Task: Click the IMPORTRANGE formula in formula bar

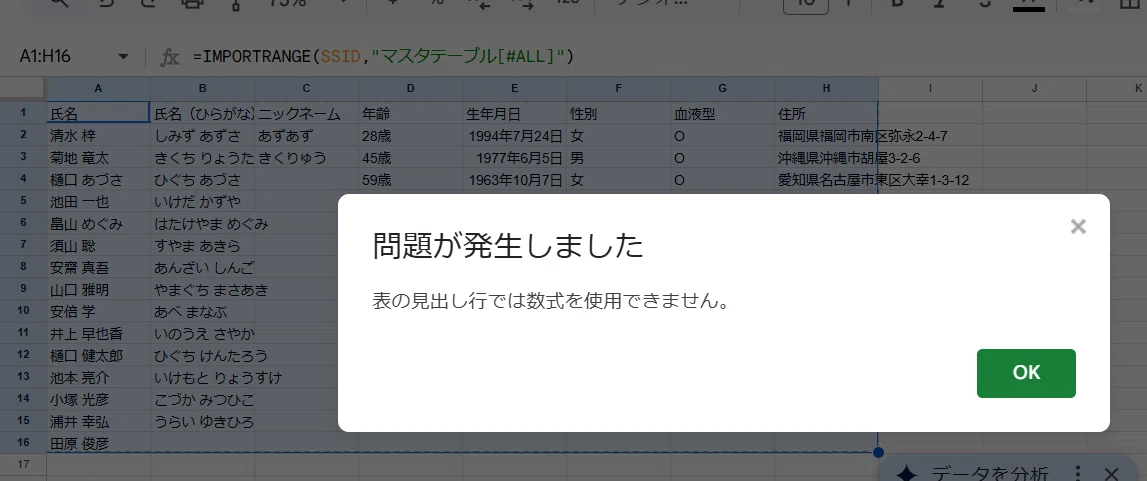Action: [x=383, y=56]
